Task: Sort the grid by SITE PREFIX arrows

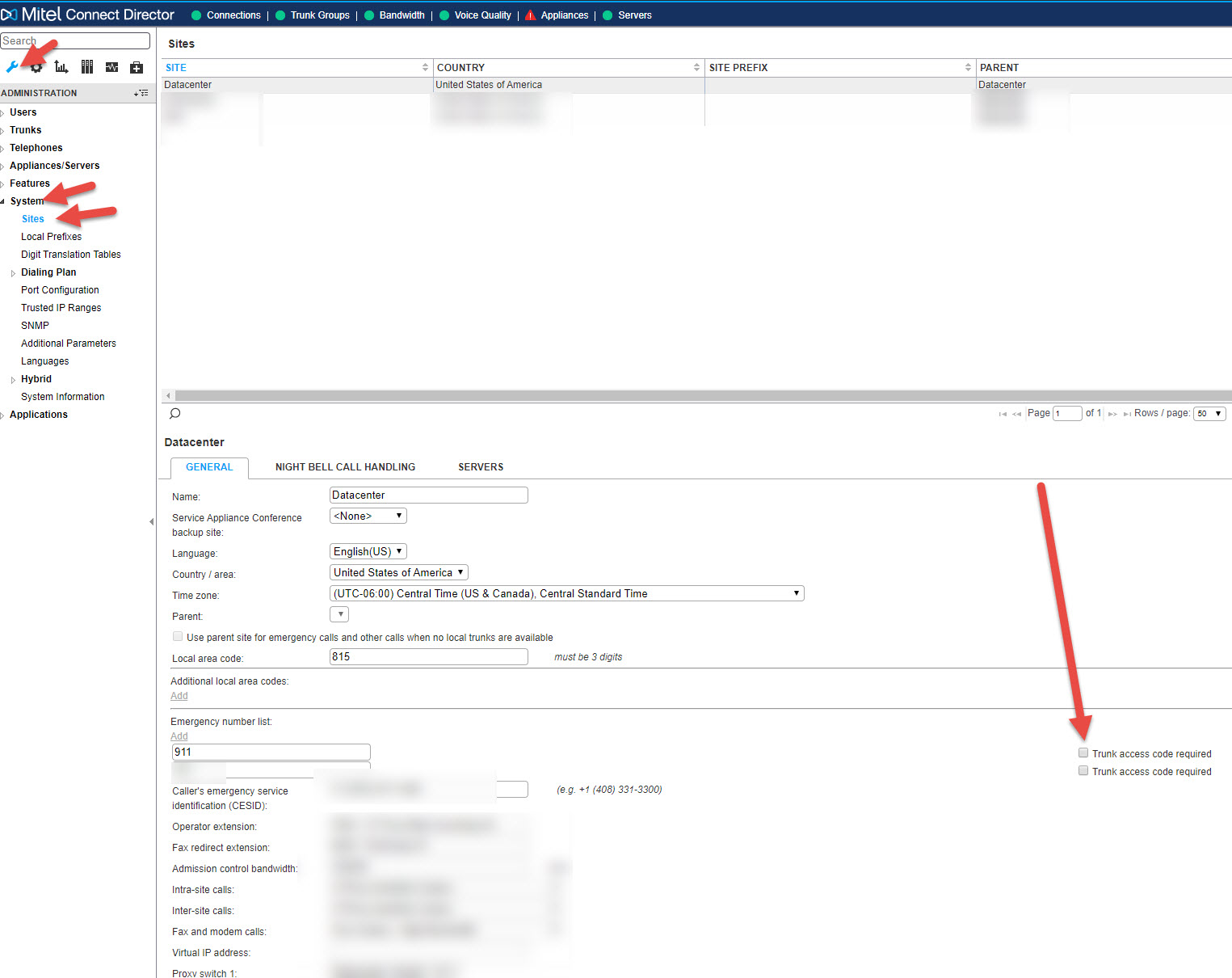Action: [968, 67]
